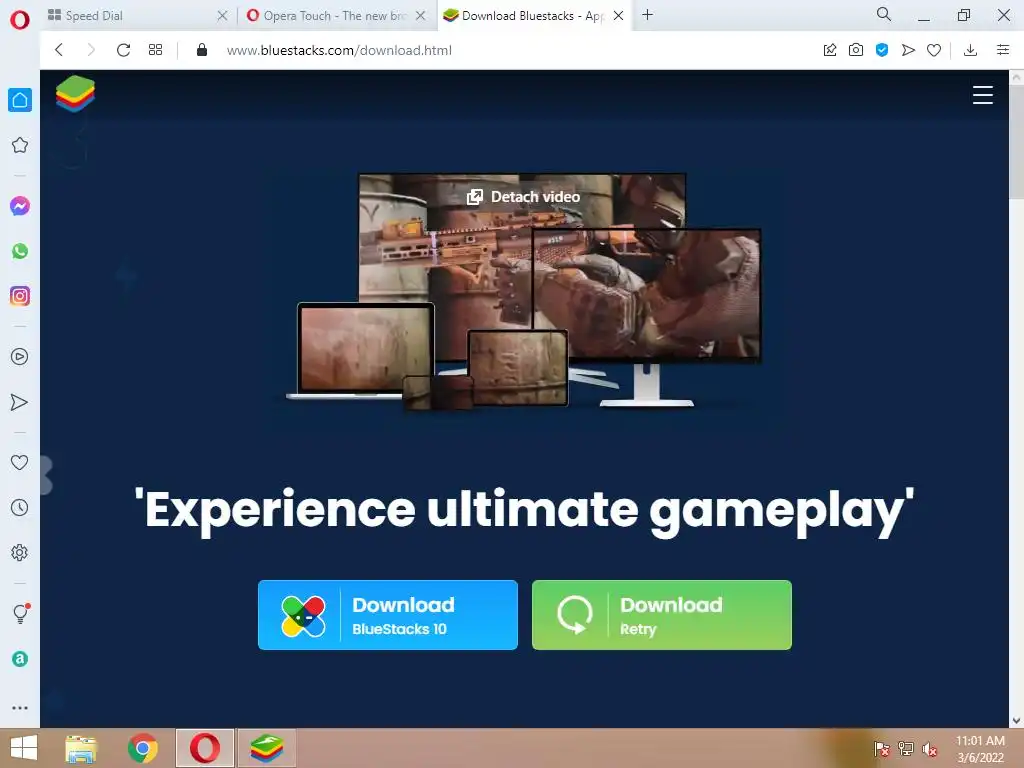Viewport: 1024px width, 768px height.
Task: Open the downloads panel
Action: [970, 50]
